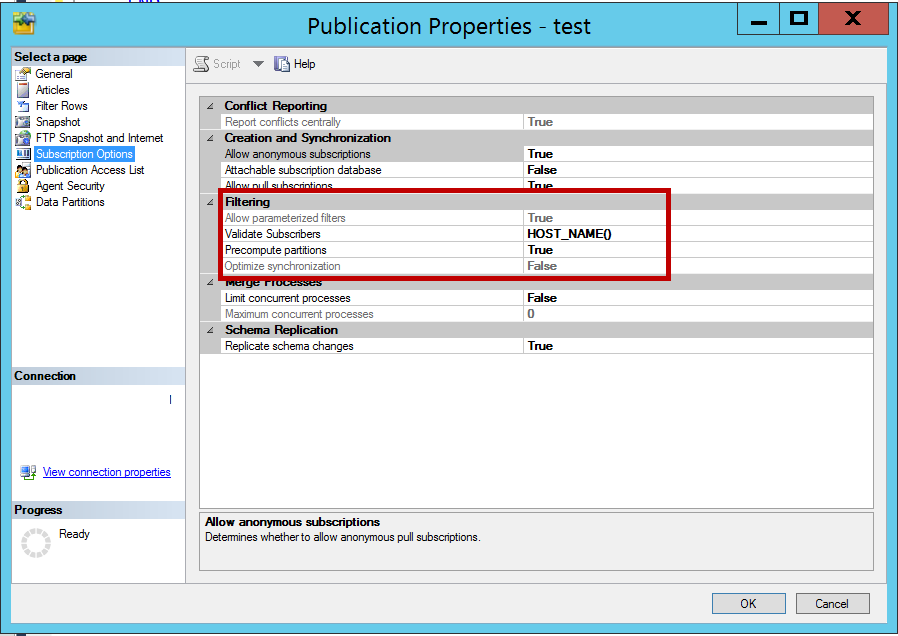Click the Agent Security lock icon

pos(23,186)
